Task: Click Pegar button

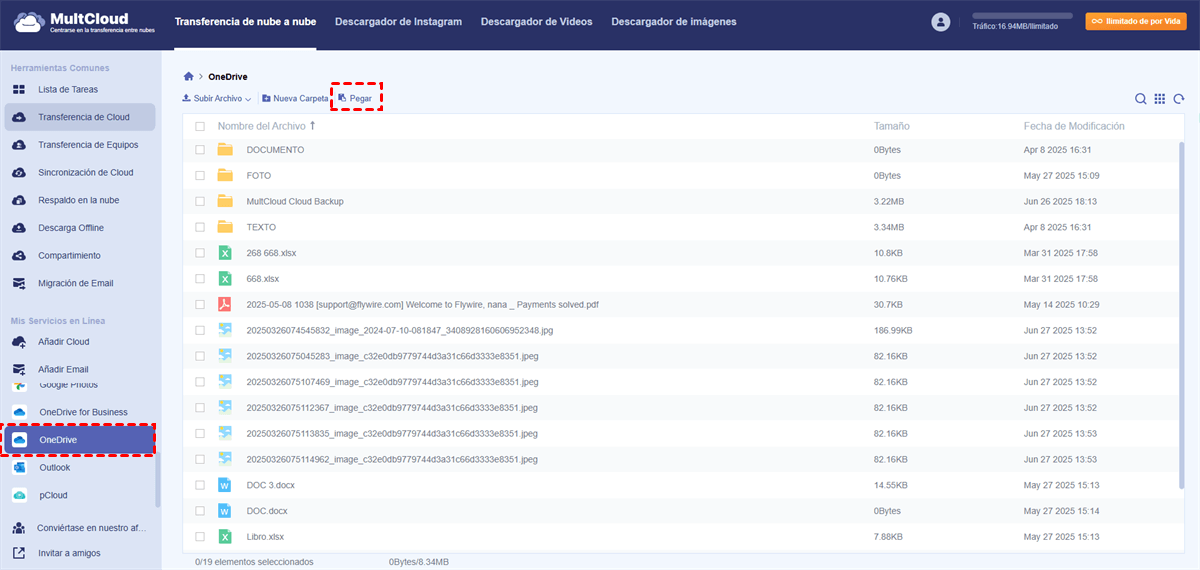Action: [355, 99]
